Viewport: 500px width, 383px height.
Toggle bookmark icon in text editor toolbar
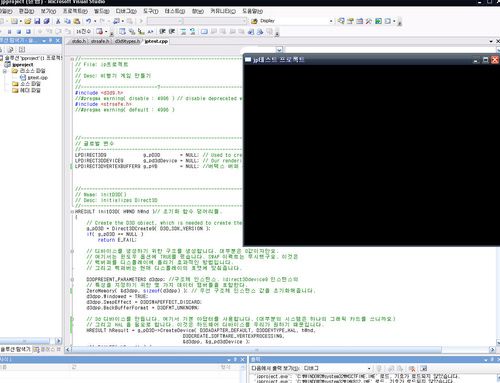pyautogui.click(x=204, y=31)
